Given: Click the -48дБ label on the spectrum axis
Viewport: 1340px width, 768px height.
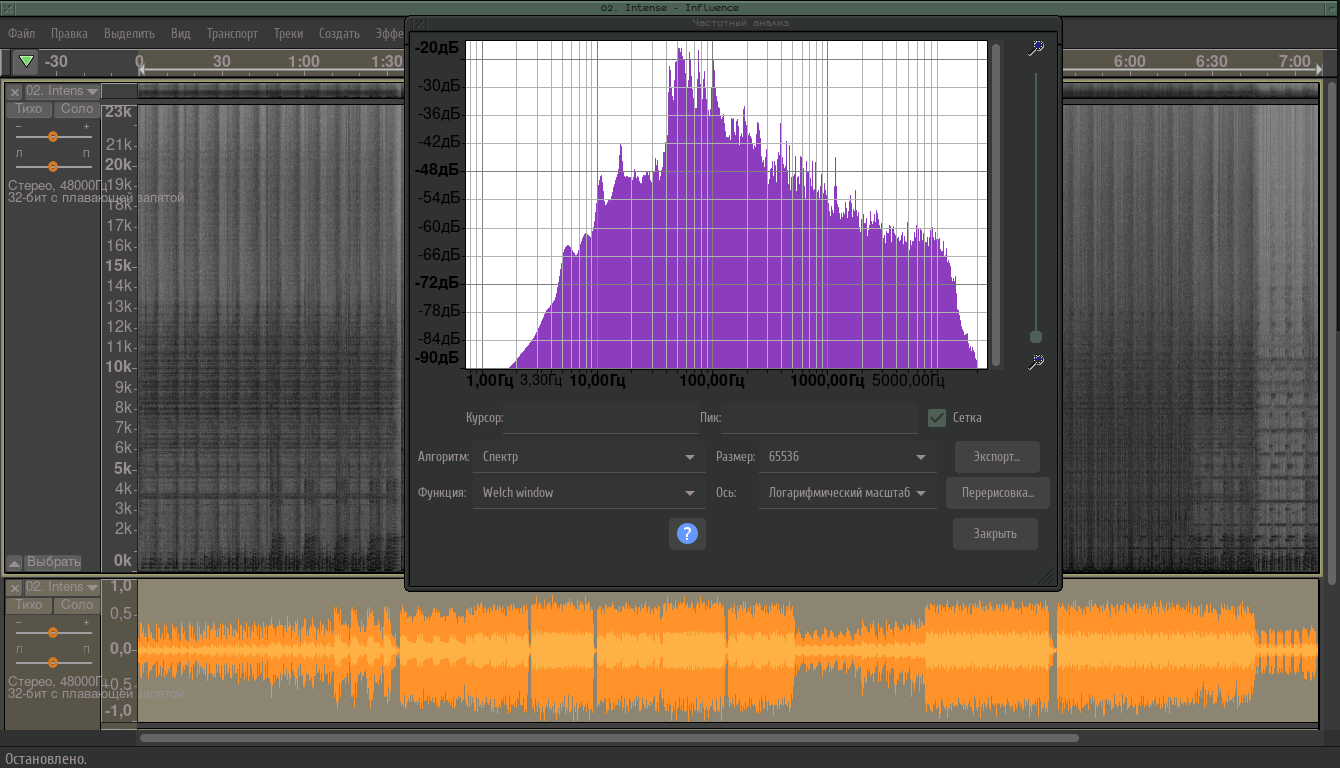Looking at the screenshot, I should [438, 169].
